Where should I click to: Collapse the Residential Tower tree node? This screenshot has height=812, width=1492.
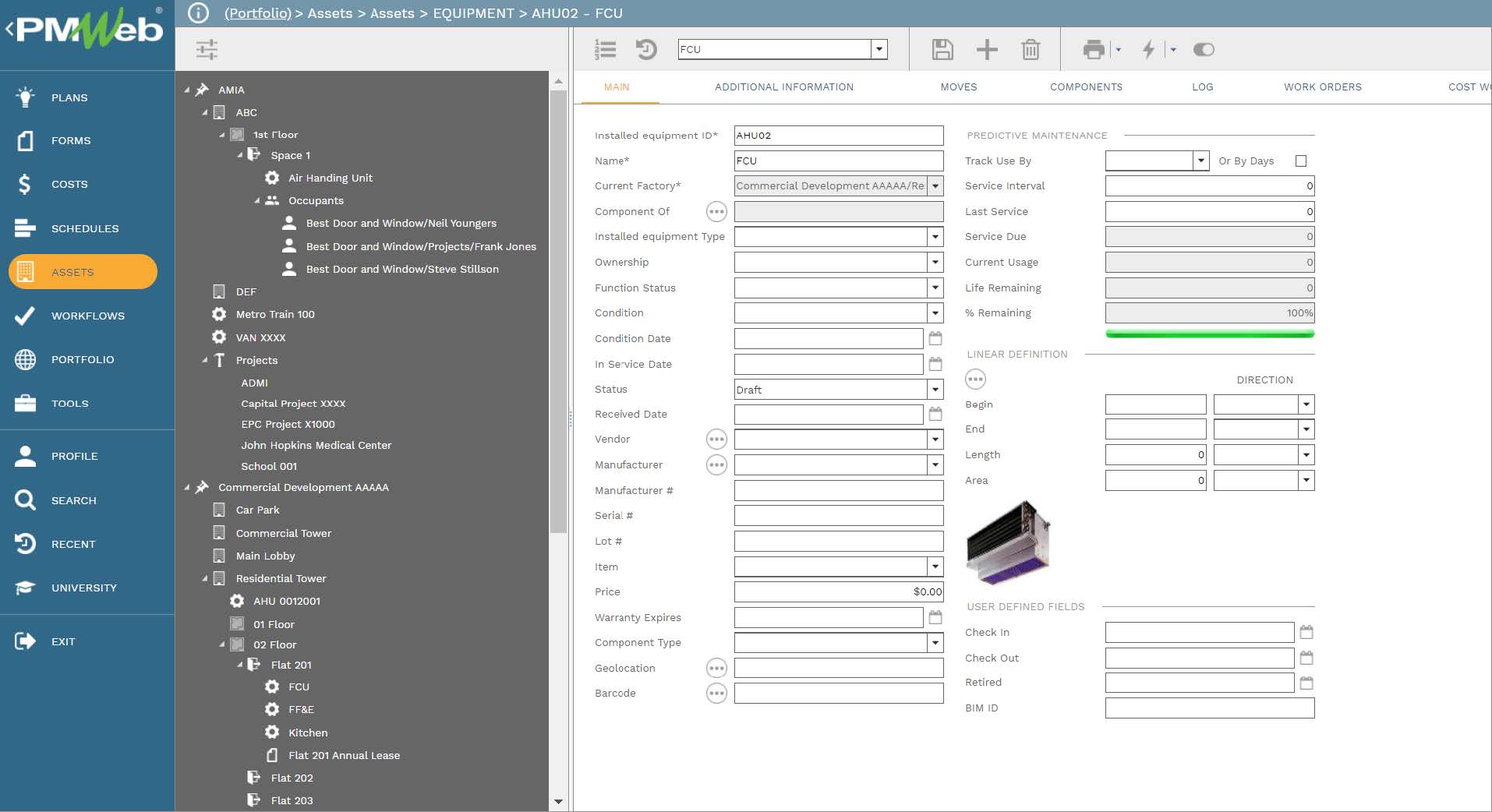click(x=205, y=578)
